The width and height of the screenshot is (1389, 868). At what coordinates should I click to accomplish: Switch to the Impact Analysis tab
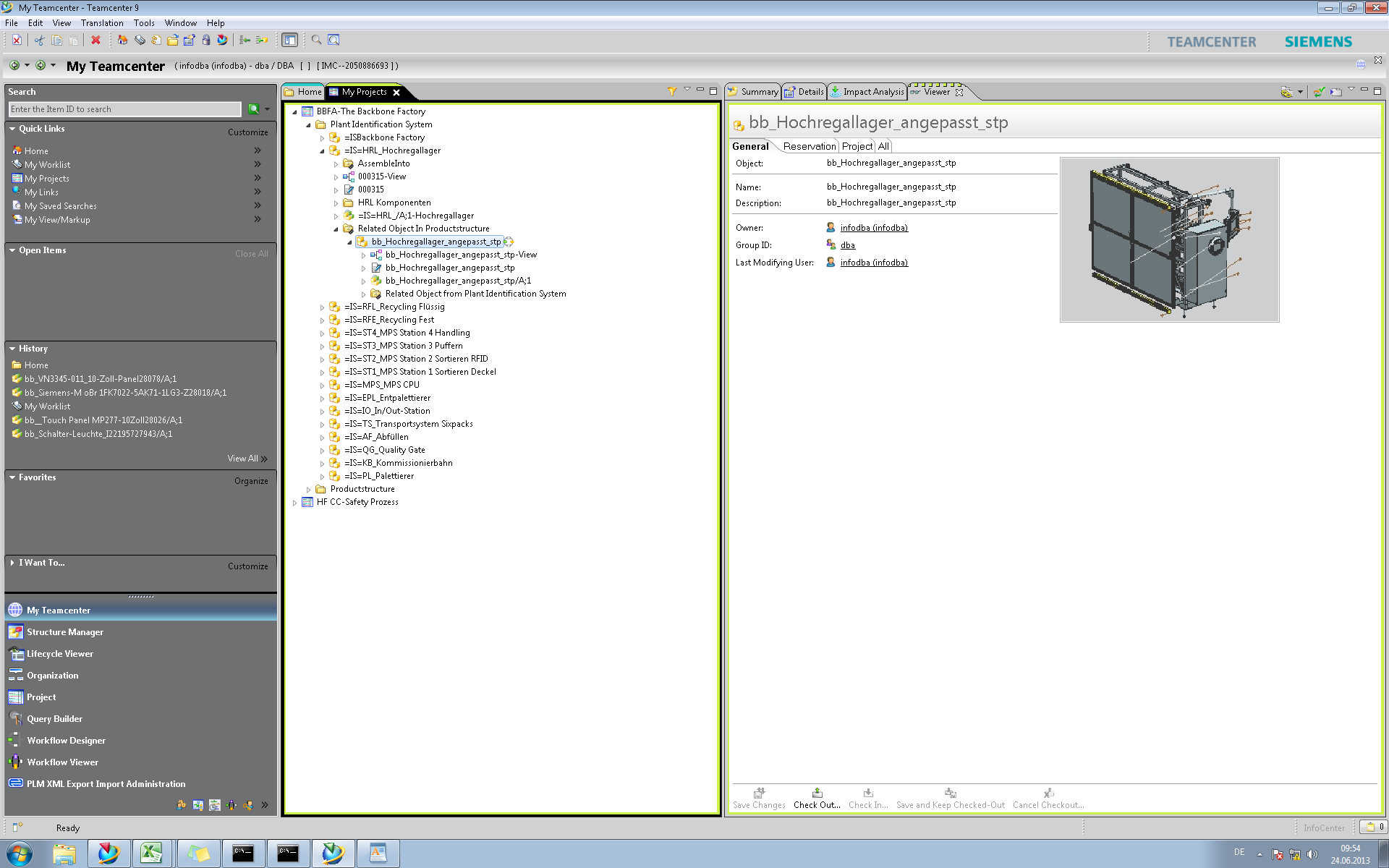pos(867,92)
